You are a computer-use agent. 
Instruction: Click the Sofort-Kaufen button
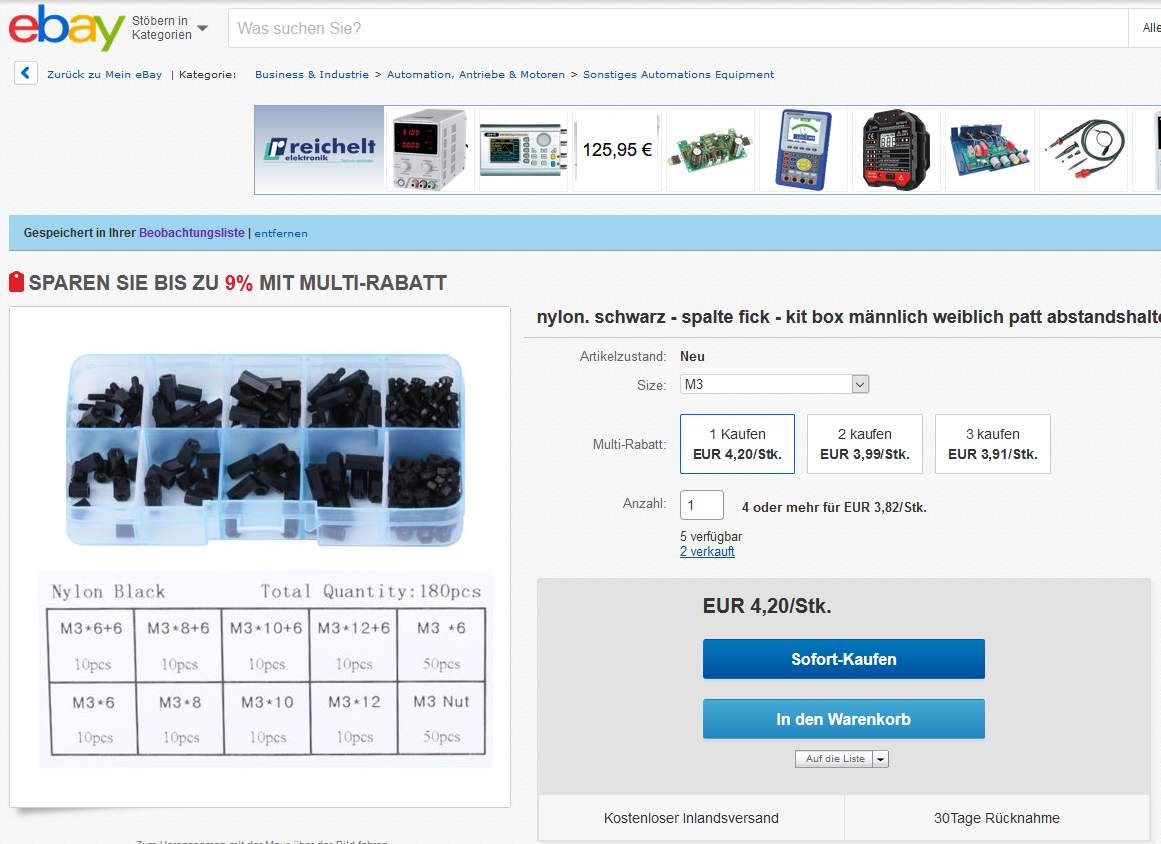click(843, 659)
